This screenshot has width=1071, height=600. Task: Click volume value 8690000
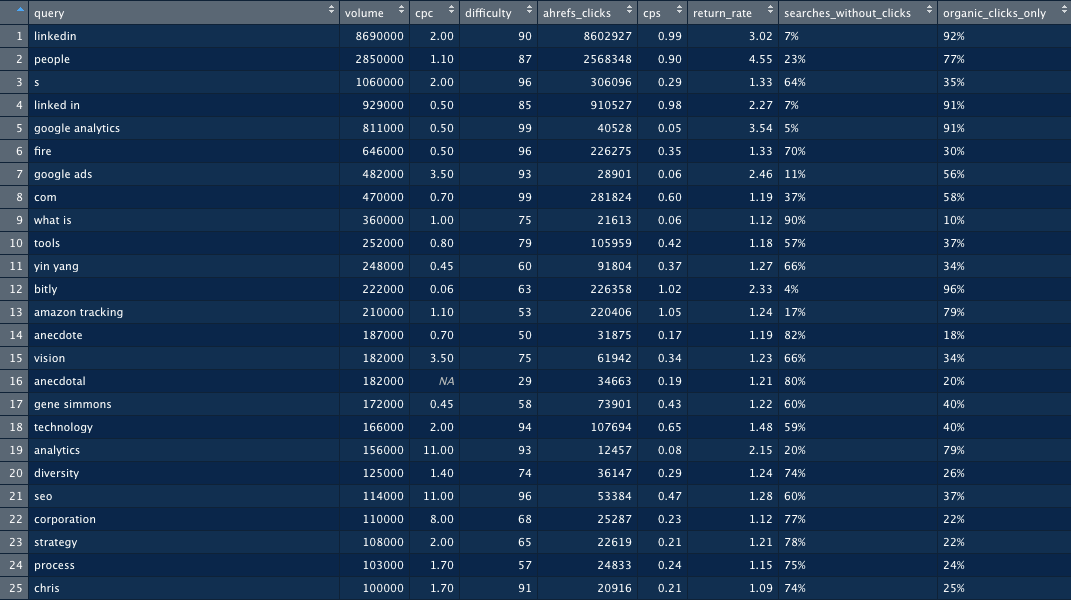coord(379,36)
